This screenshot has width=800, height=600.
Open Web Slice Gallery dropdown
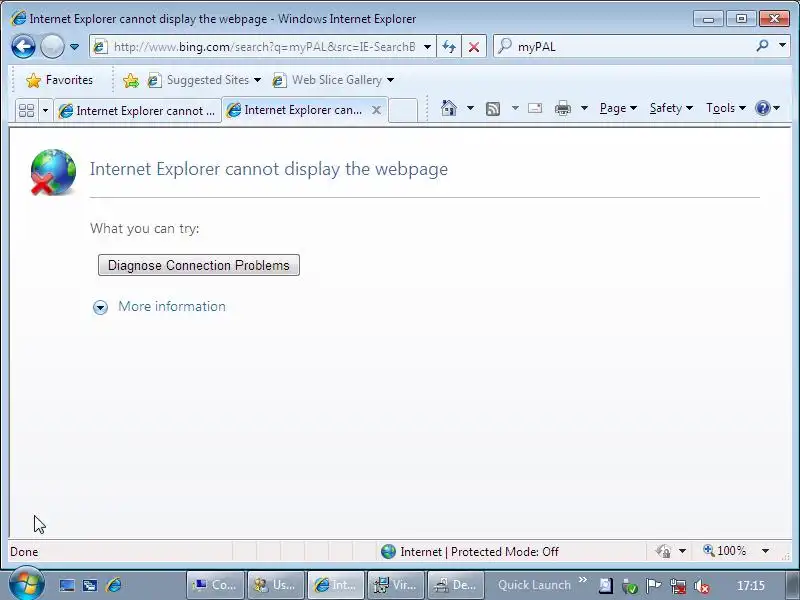[333, 80]
